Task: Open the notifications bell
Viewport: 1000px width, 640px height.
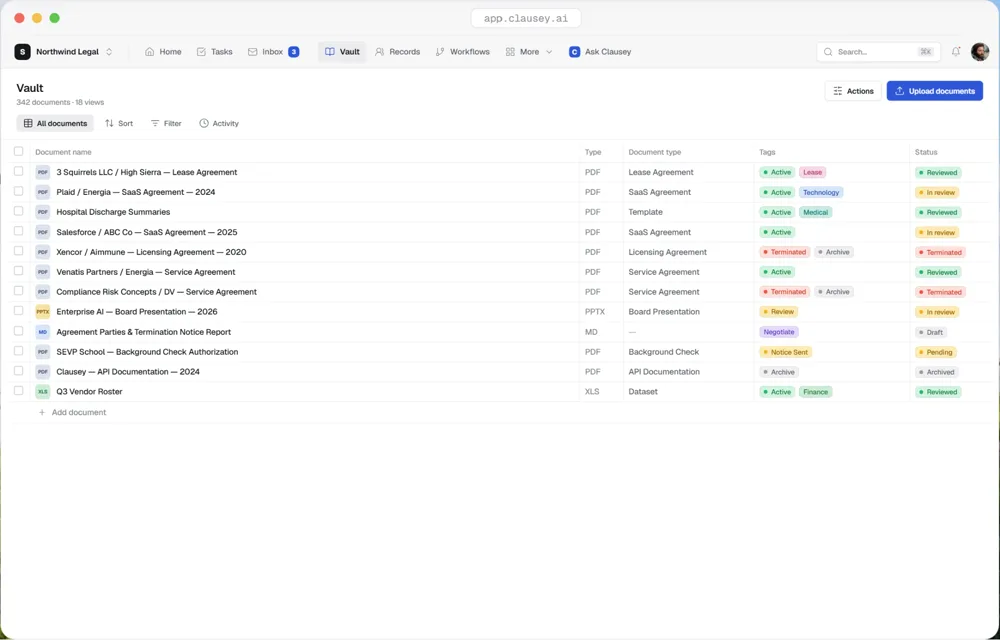Action: (x=955, y=52)
